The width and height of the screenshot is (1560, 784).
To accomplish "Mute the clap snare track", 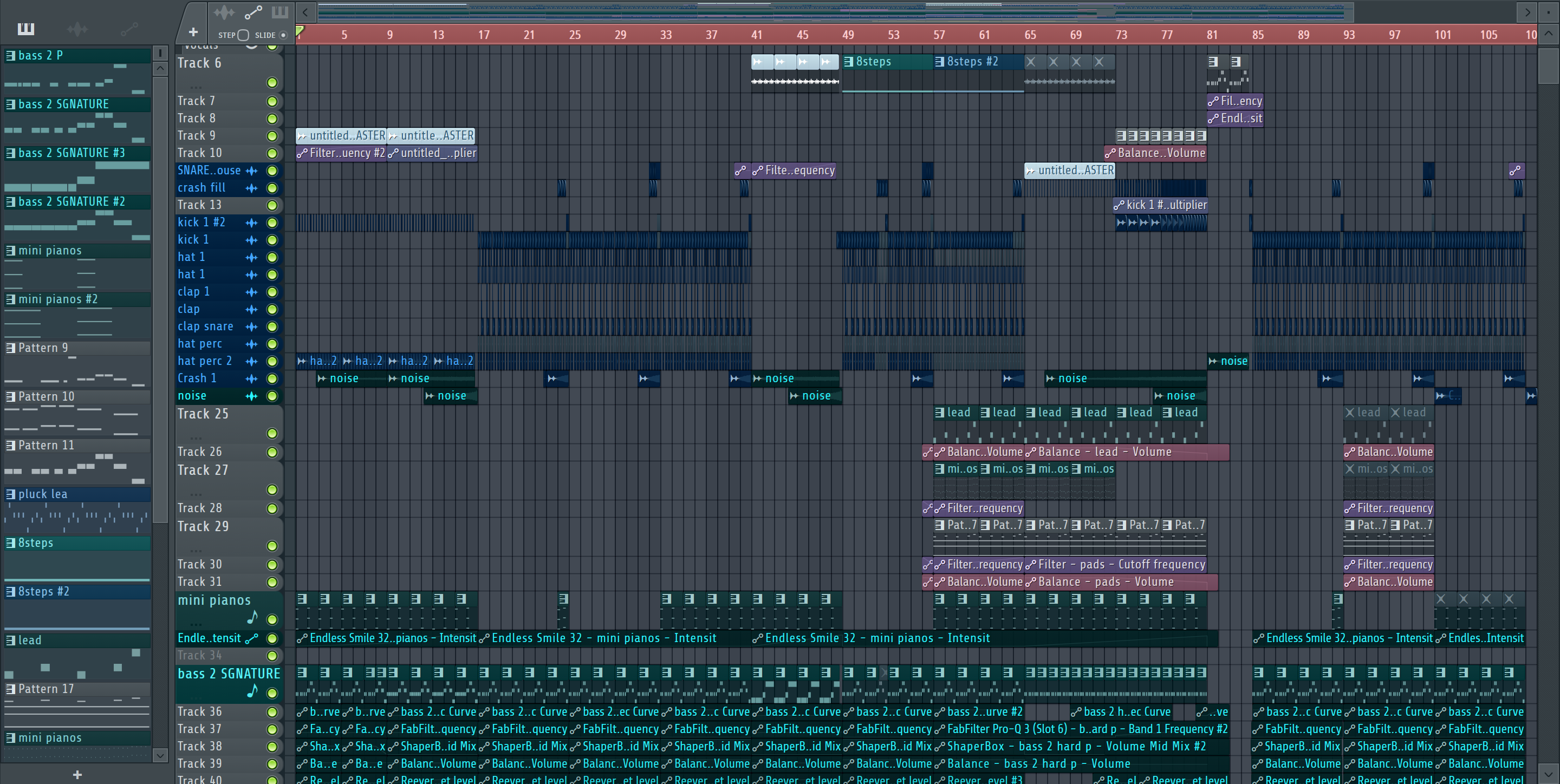I will 272,327.
